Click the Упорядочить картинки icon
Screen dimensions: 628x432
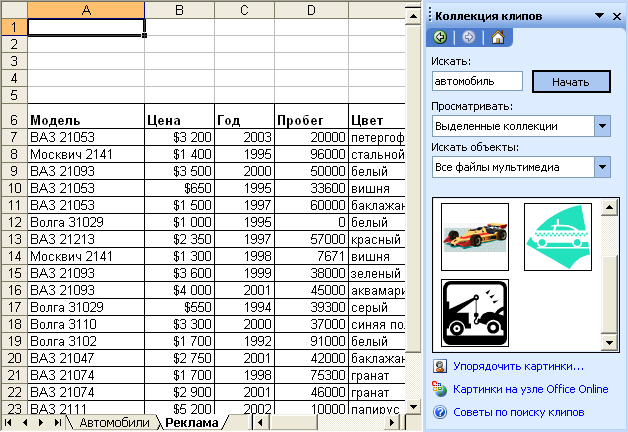tap(440, 366)
